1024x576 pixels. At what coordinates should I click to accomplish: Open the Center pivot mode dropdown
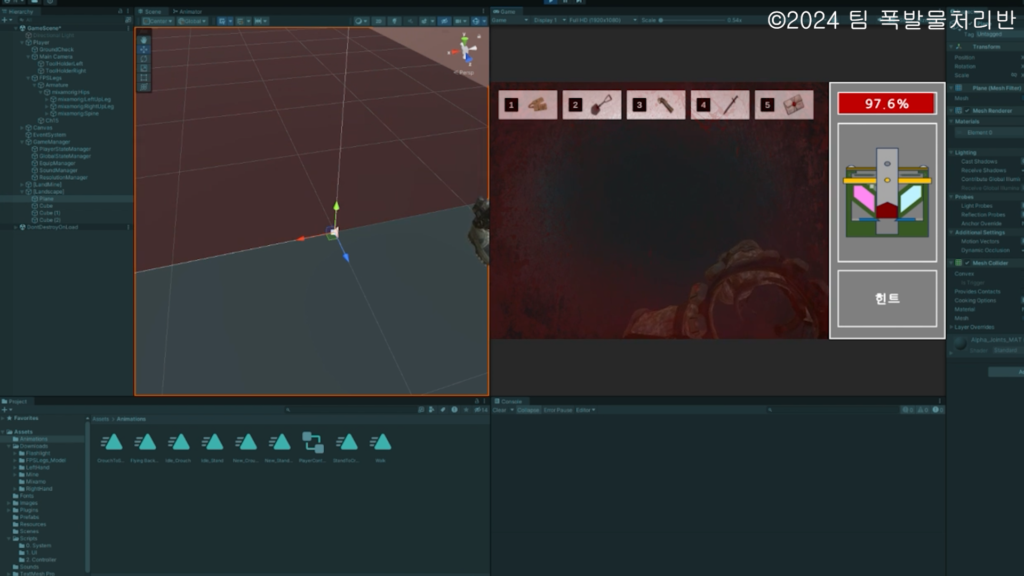click(x=159, y=20)
